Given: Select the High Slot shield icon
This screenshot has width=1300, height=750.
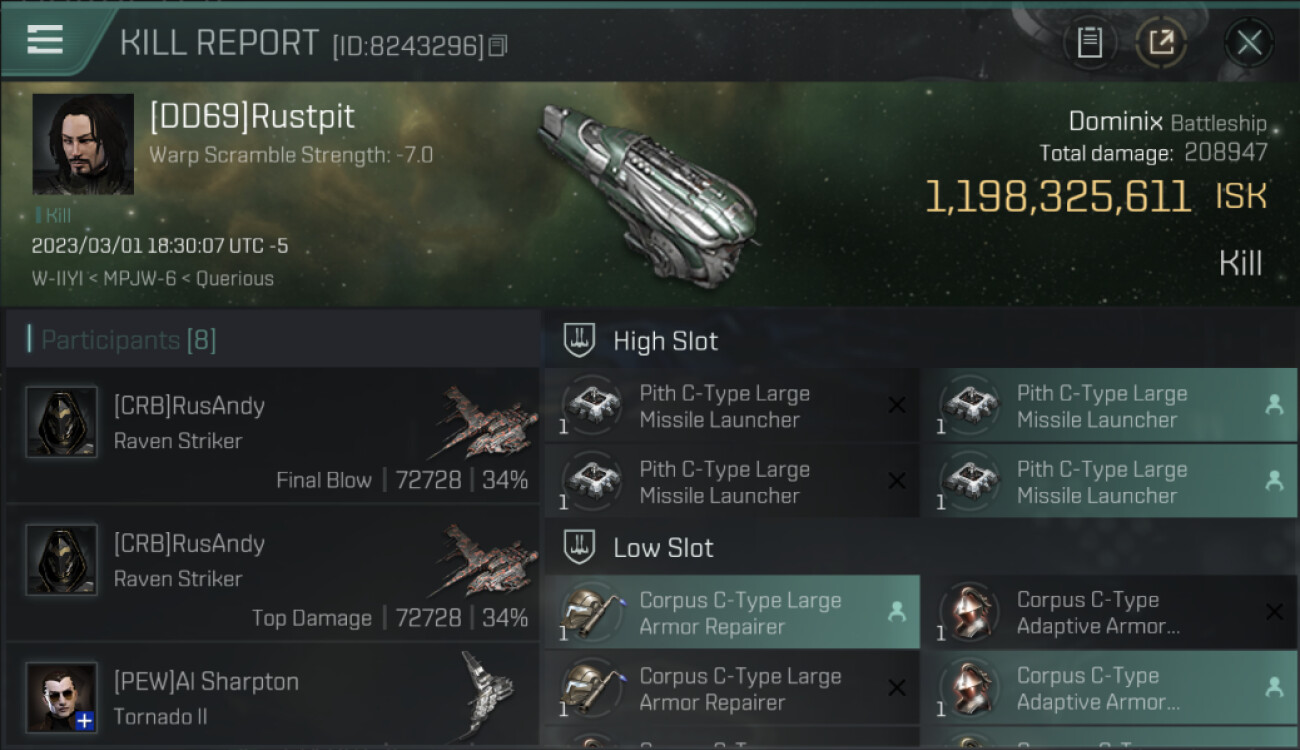Looking at the screenshot, I should click(x=579, y=340).
